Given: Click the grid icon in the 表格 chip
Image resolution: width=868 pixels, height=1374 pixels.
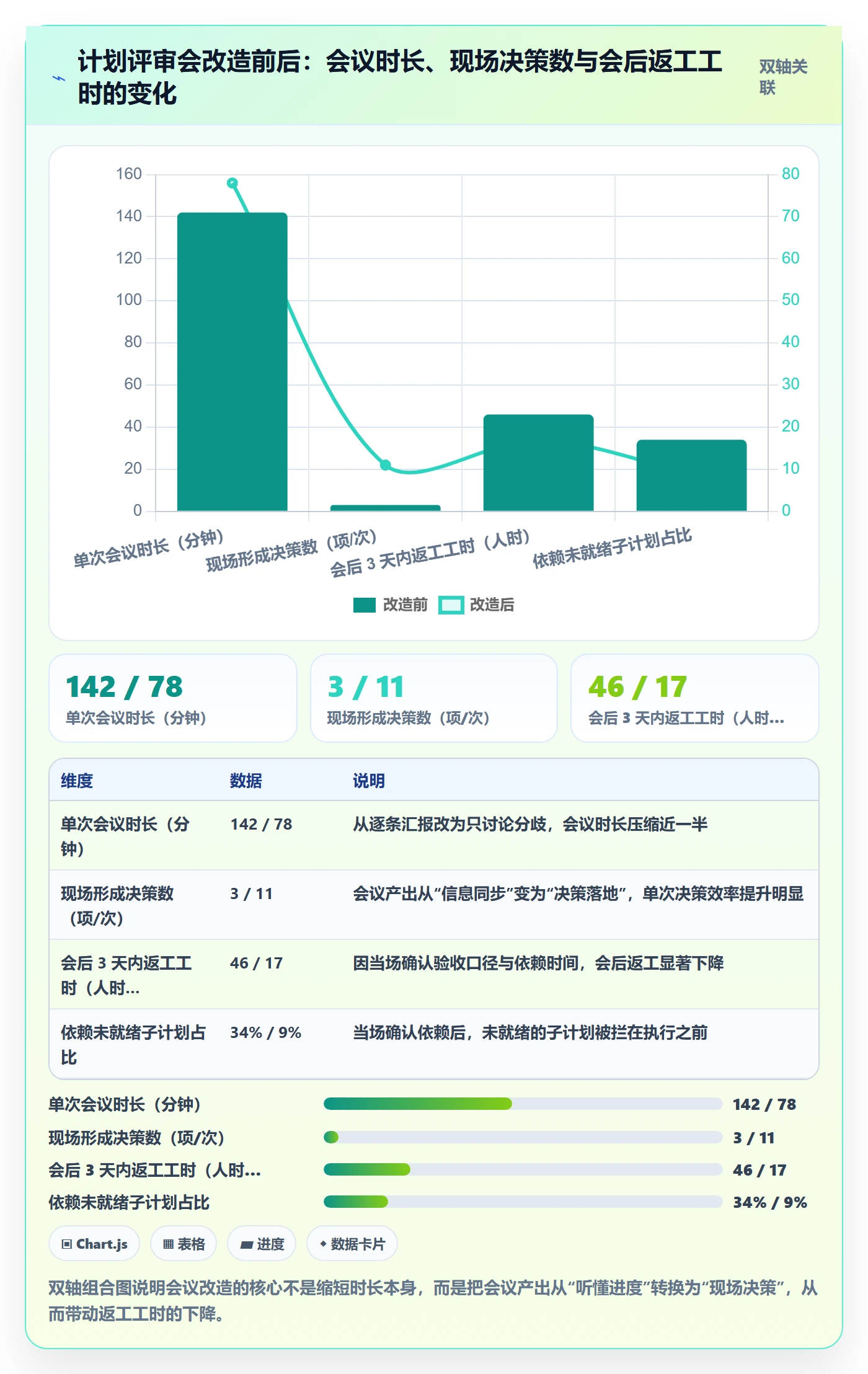Looking at the screenshot, I should [x=168, y=1244].
